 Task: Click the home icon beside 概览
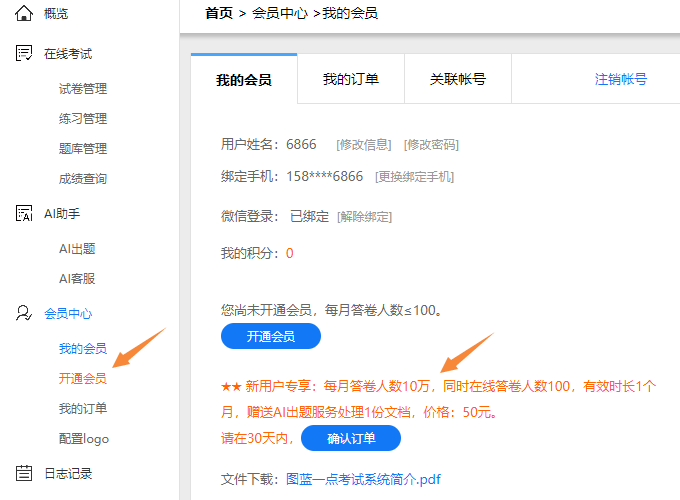pos(24,13)
